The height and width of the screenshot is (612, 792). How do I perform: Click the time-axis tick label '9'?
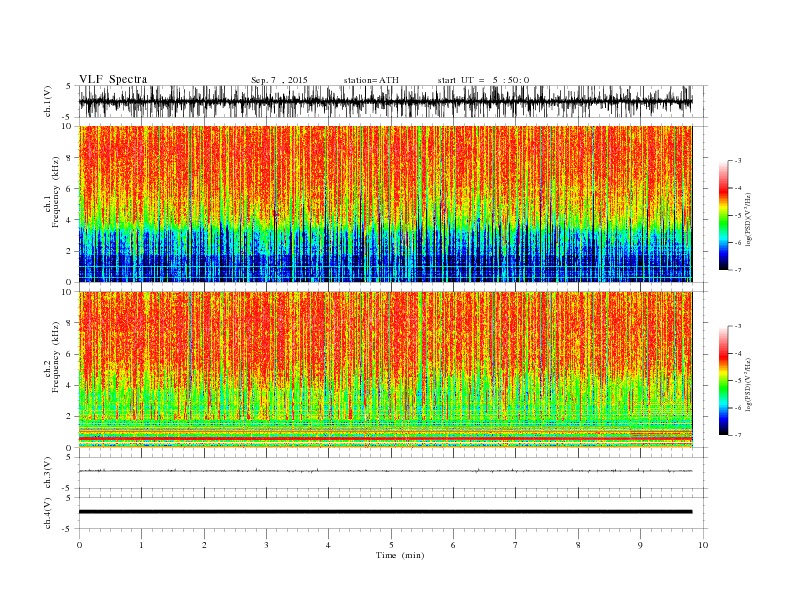tap(640, 545)
